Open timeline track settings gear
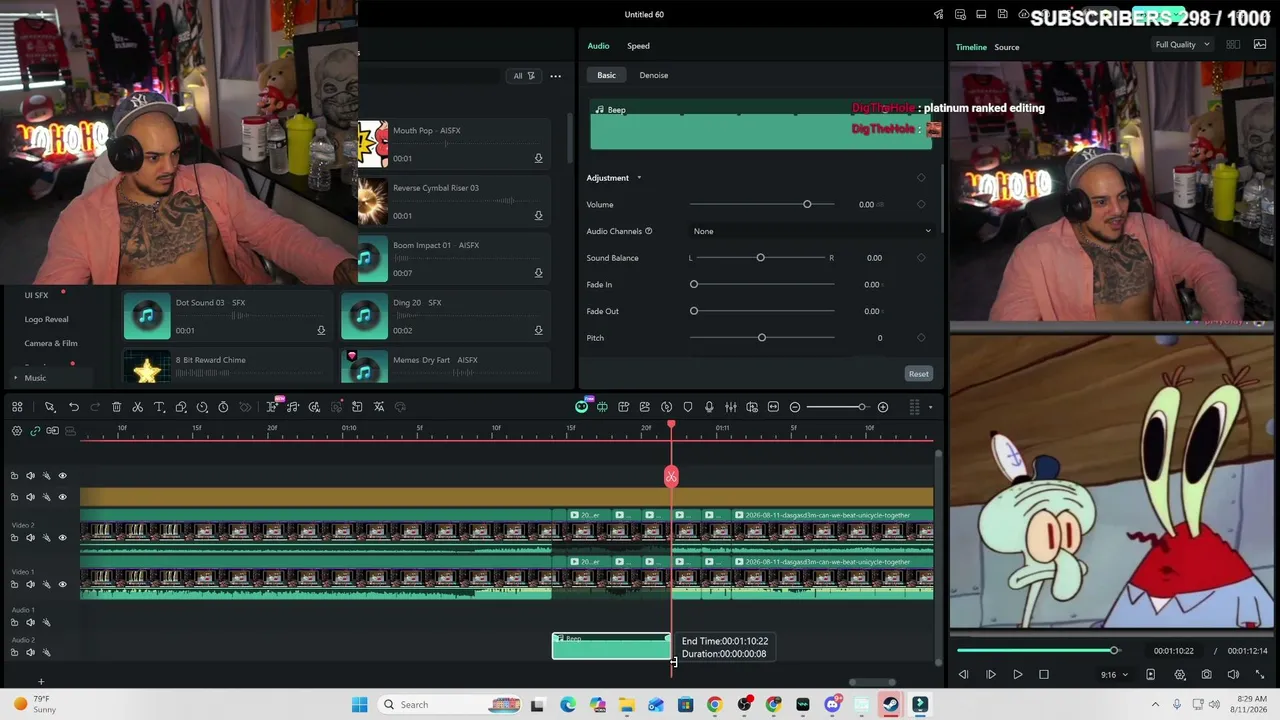The height and width of the screenshot is (720, 1280). 17,431
